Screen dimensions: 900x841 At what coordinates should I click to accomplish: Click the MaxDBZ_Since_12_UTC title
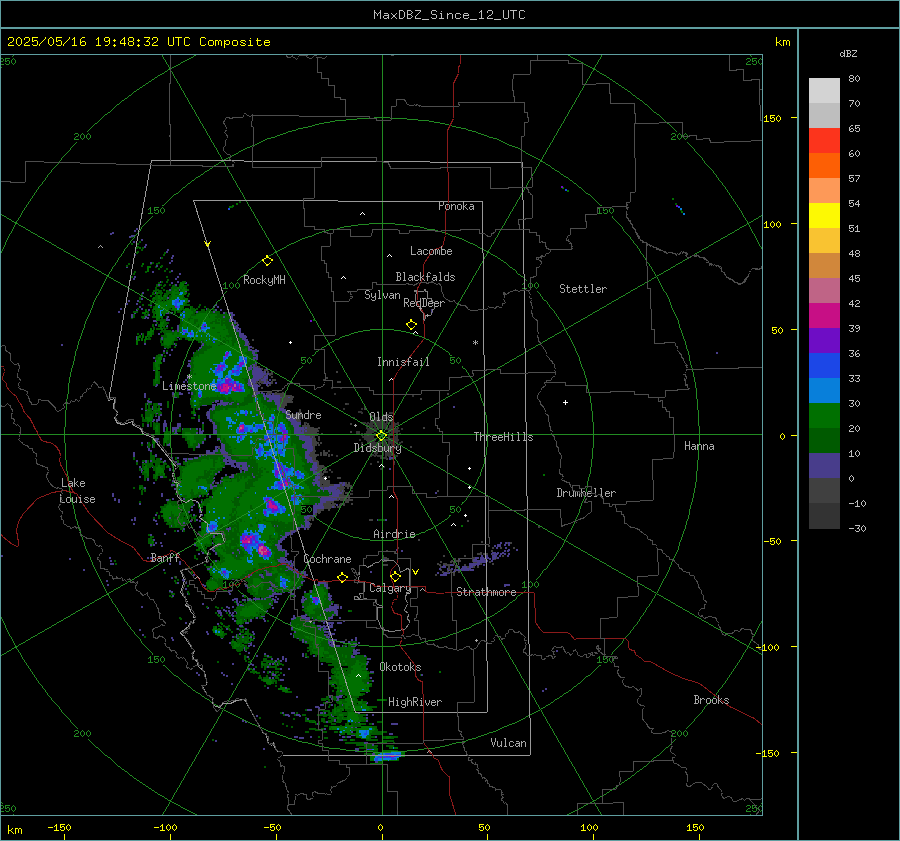(449, 15)
